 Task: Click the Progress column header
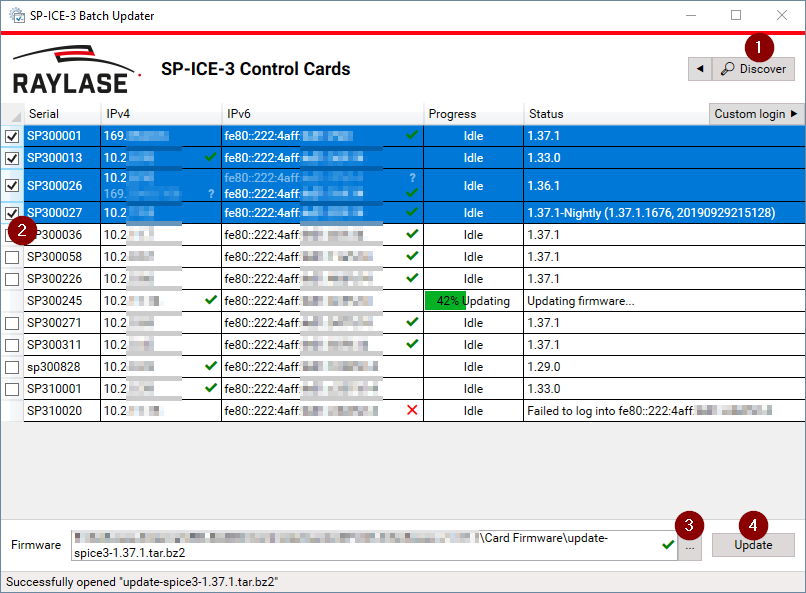tap(473, 114)
